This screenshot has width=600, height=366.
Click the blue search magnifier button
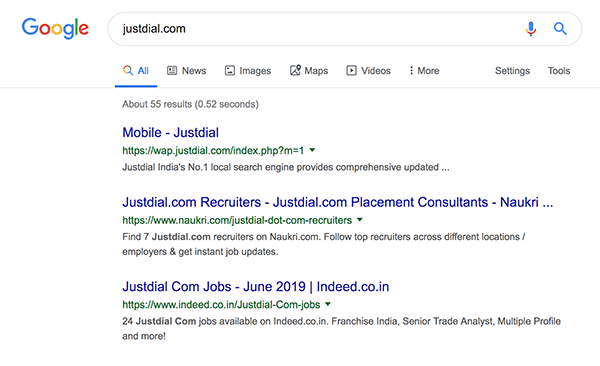coord(560,29)
